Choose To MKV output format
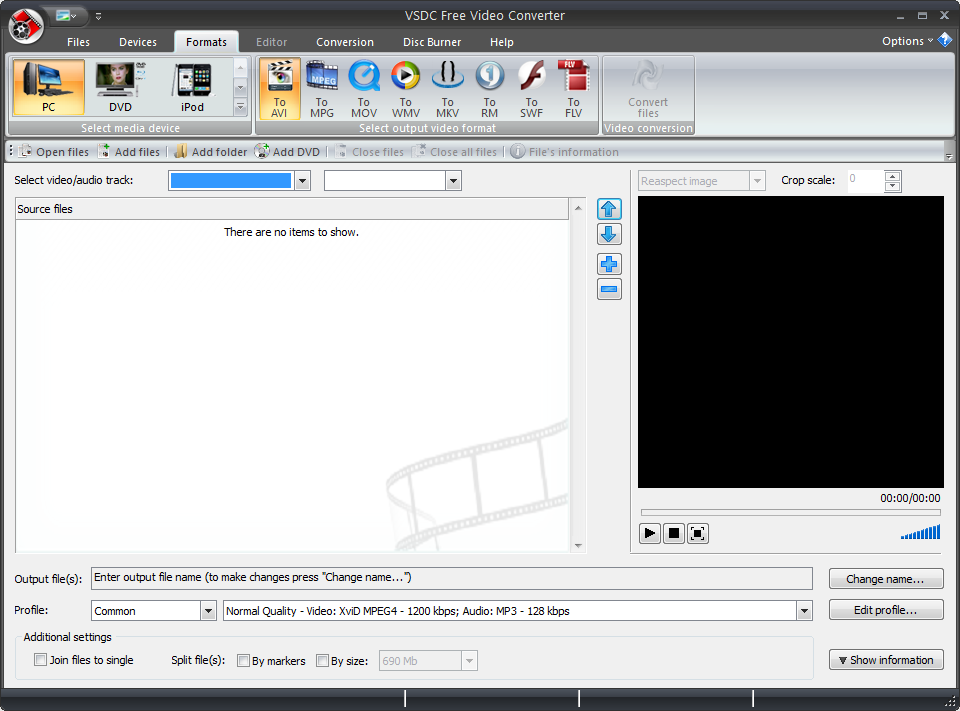Image resolution: width=960 pixels, height=711 pixels. click(x=448, y=89)
